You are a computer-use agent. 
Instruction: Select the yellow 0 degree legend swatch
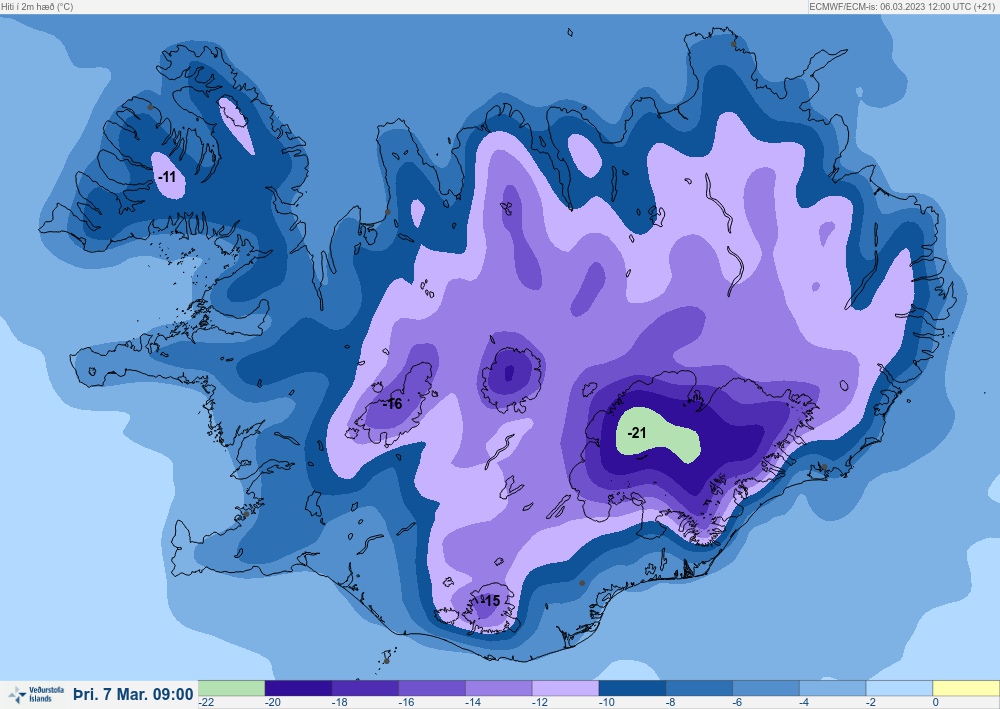coord(966,688)
